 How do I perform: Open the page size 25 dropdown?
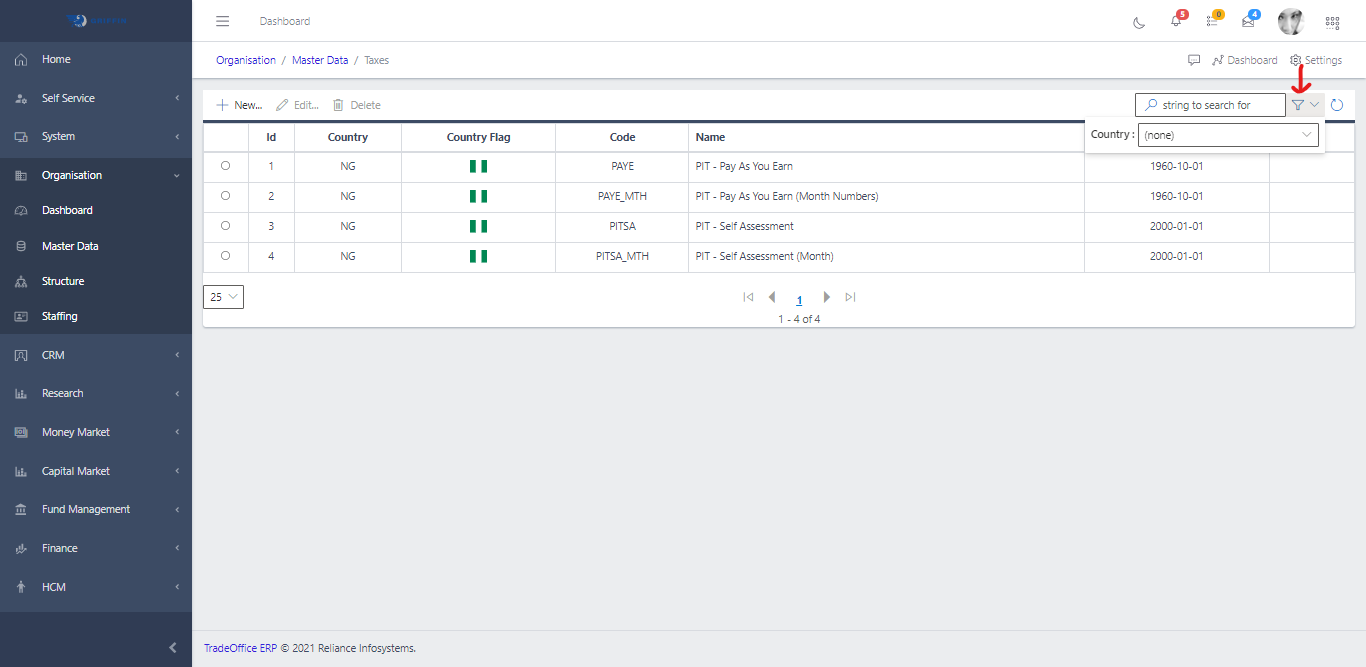click(x=223, y=297)
